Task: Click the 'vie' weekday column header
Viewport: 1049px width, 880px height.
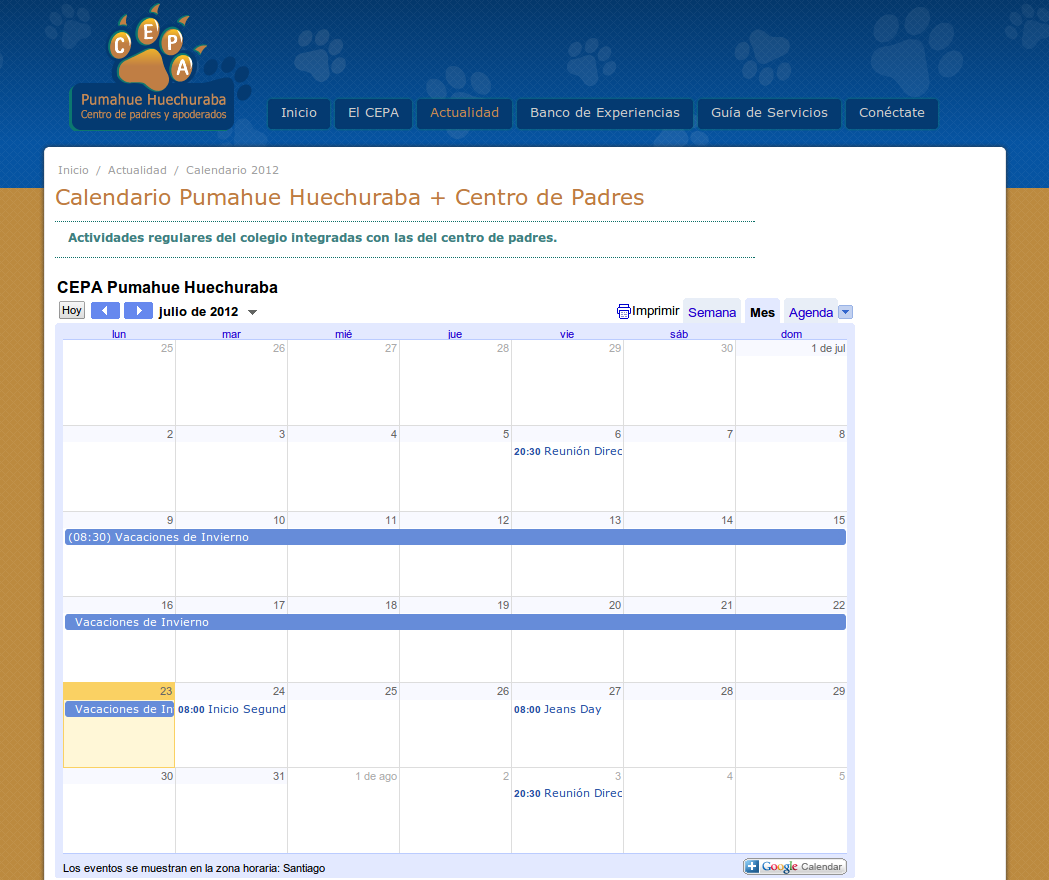Action: 567,334
